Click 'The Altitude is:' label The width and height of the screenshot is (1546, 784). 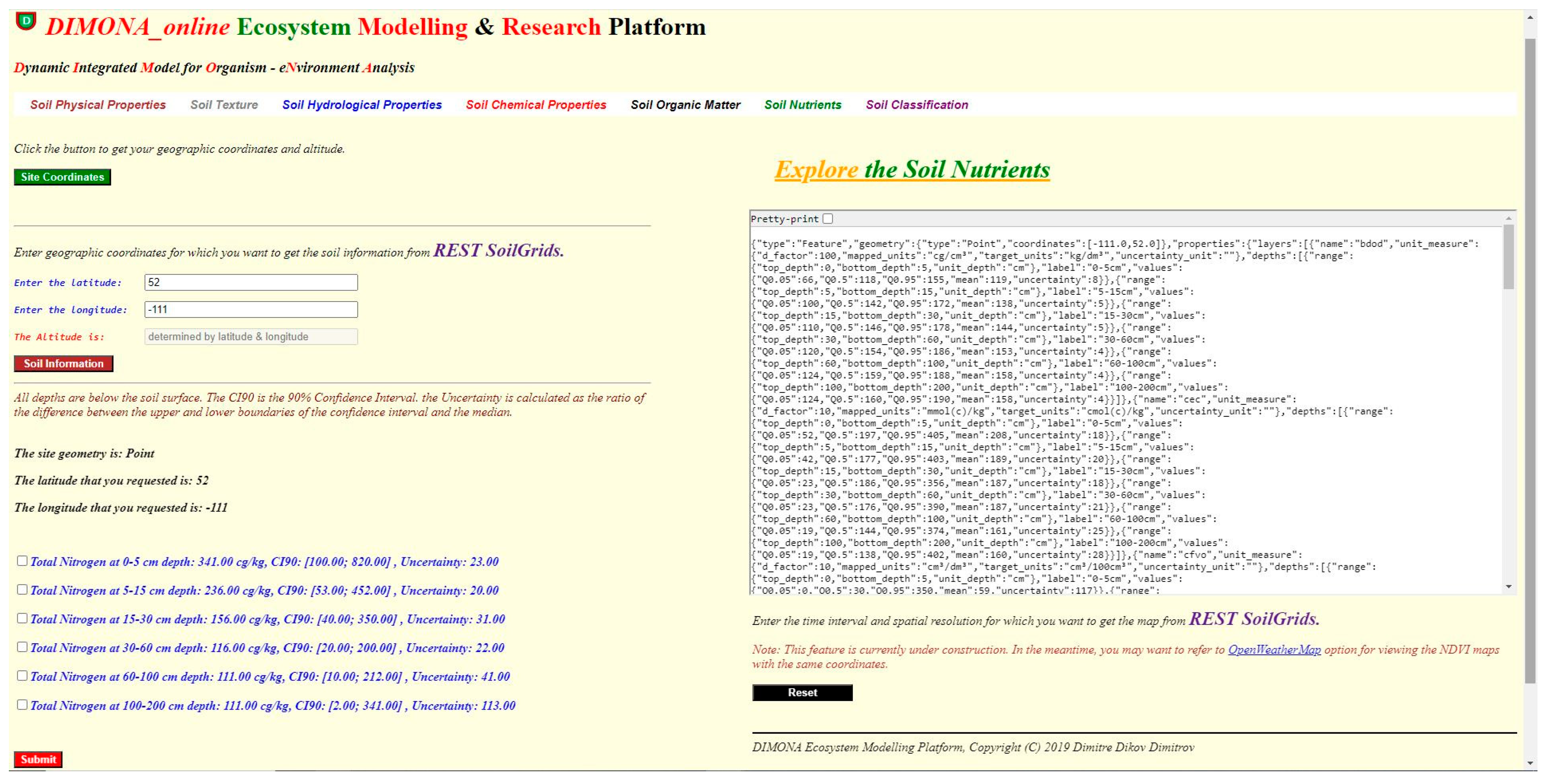tap(60, 337)
